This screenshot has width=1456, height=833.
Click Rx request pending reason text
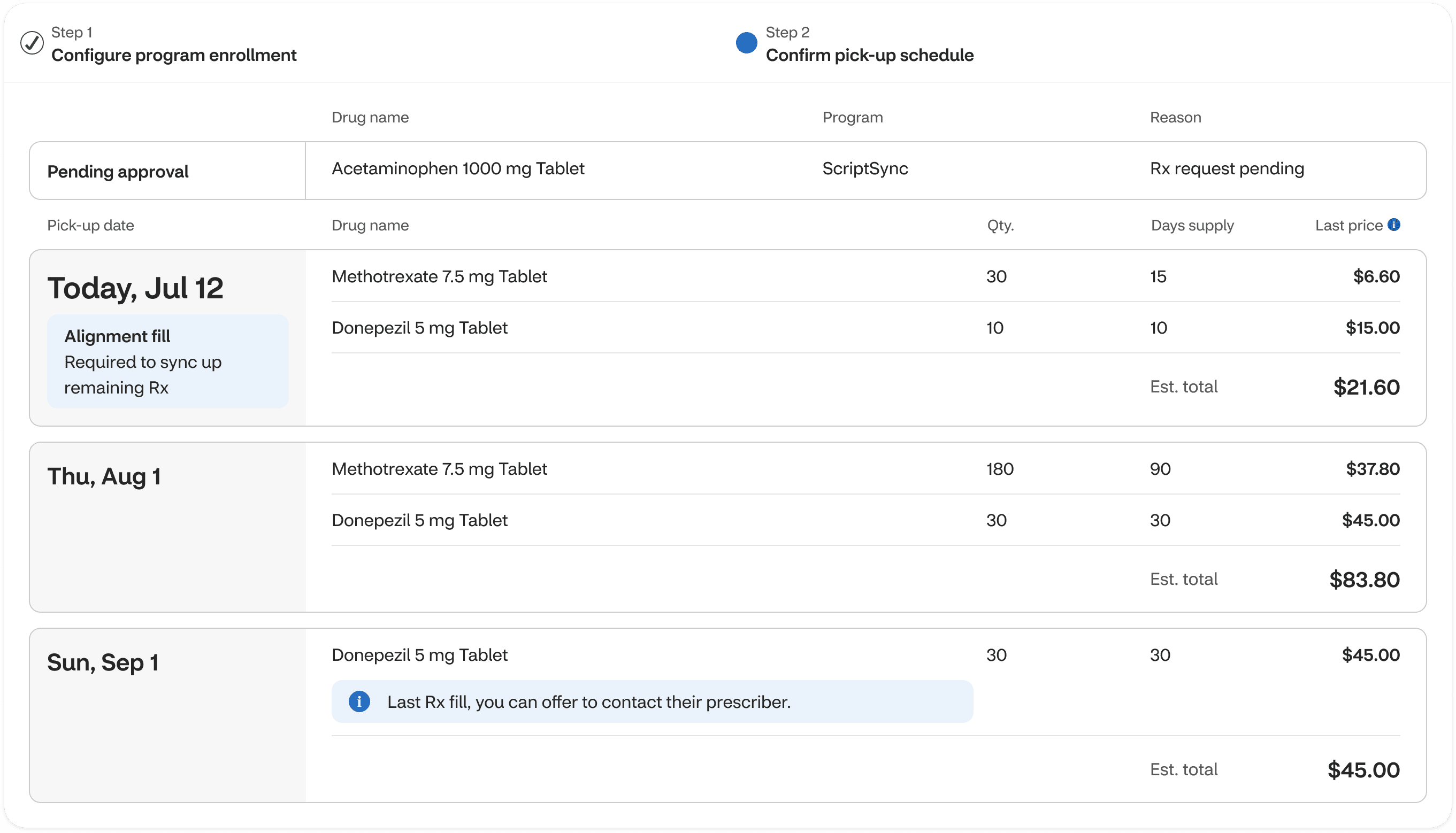click(1227, 169)
